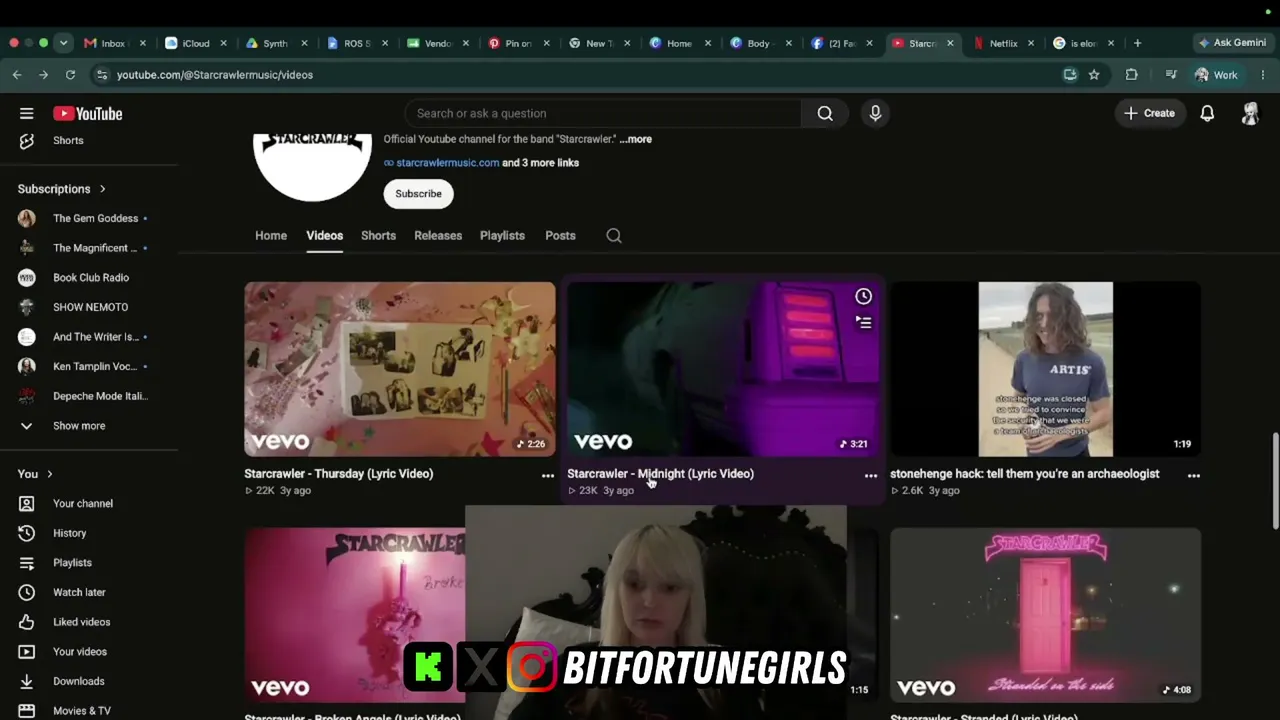Go back in browser history
Screen dimensions: 1280x720
17,75
